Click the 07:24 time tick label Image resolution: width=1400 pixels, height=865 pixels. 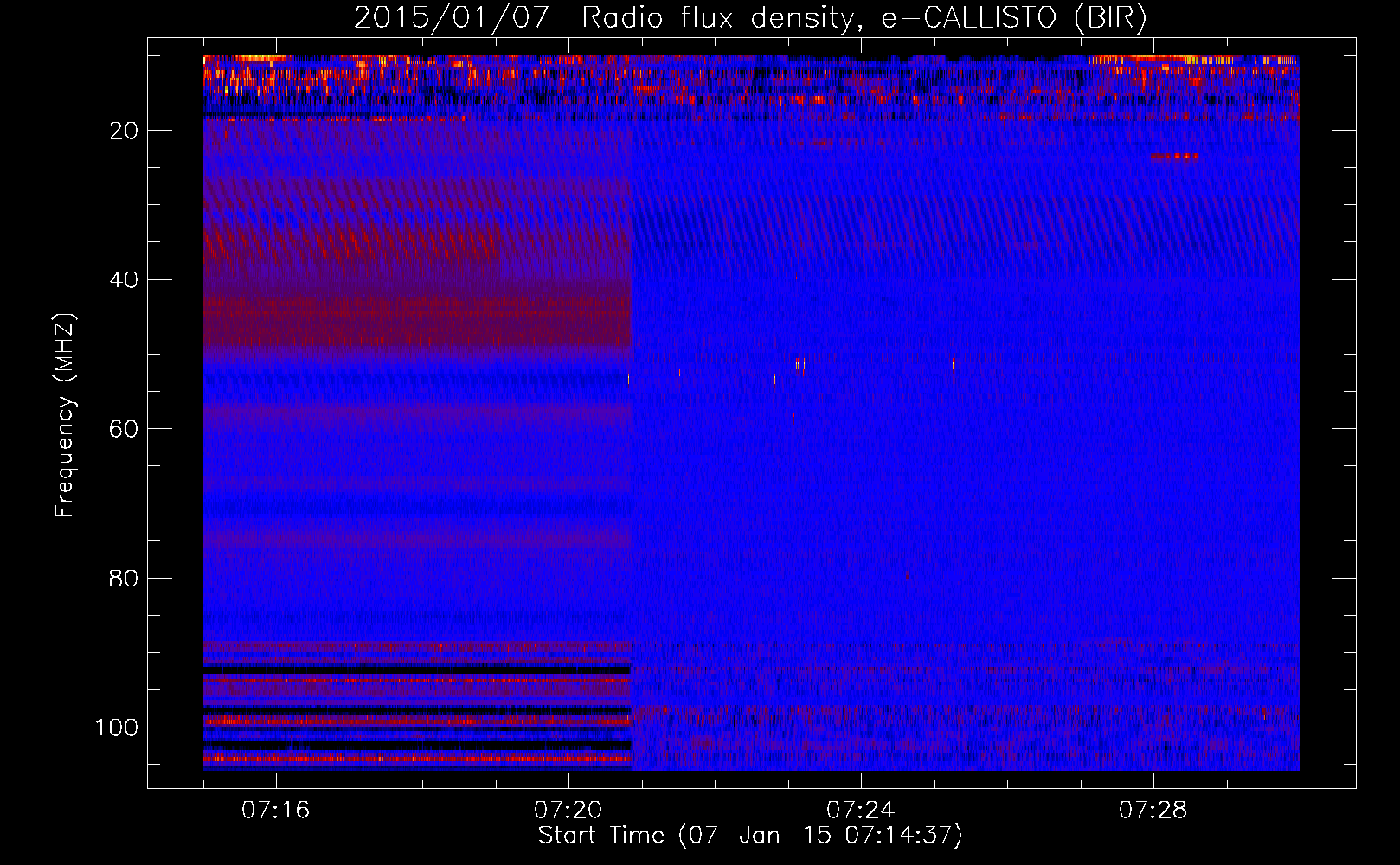pyautogui.click(x=860, y=811)
